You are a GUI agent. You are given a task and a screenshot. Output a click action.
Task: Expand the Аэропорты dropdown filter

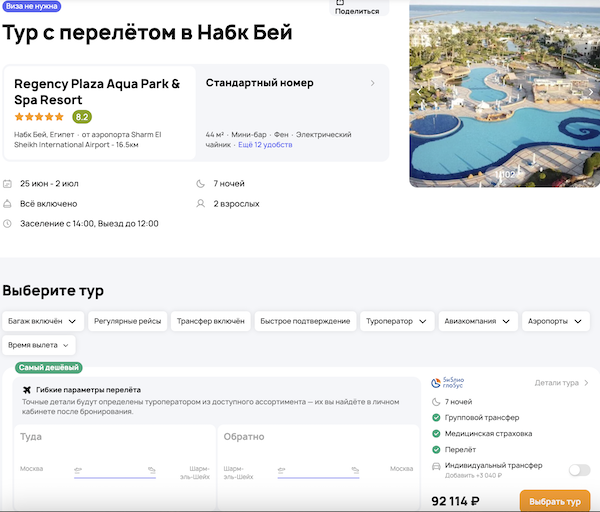pyautogui.click(x=557, y=321)
